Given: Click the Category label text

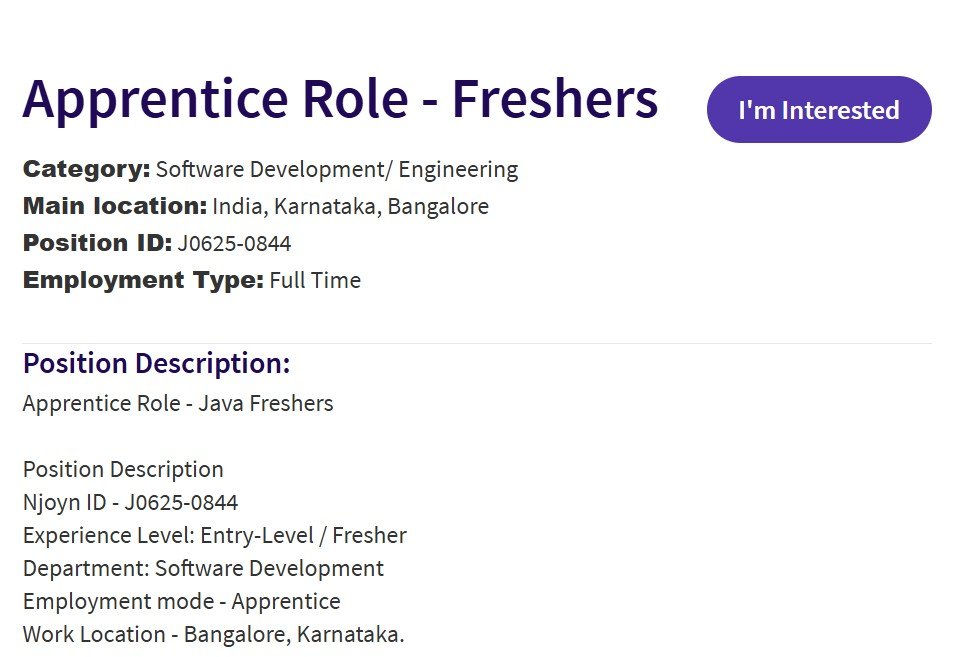Looking at the screenshot, I should point(87,169).
